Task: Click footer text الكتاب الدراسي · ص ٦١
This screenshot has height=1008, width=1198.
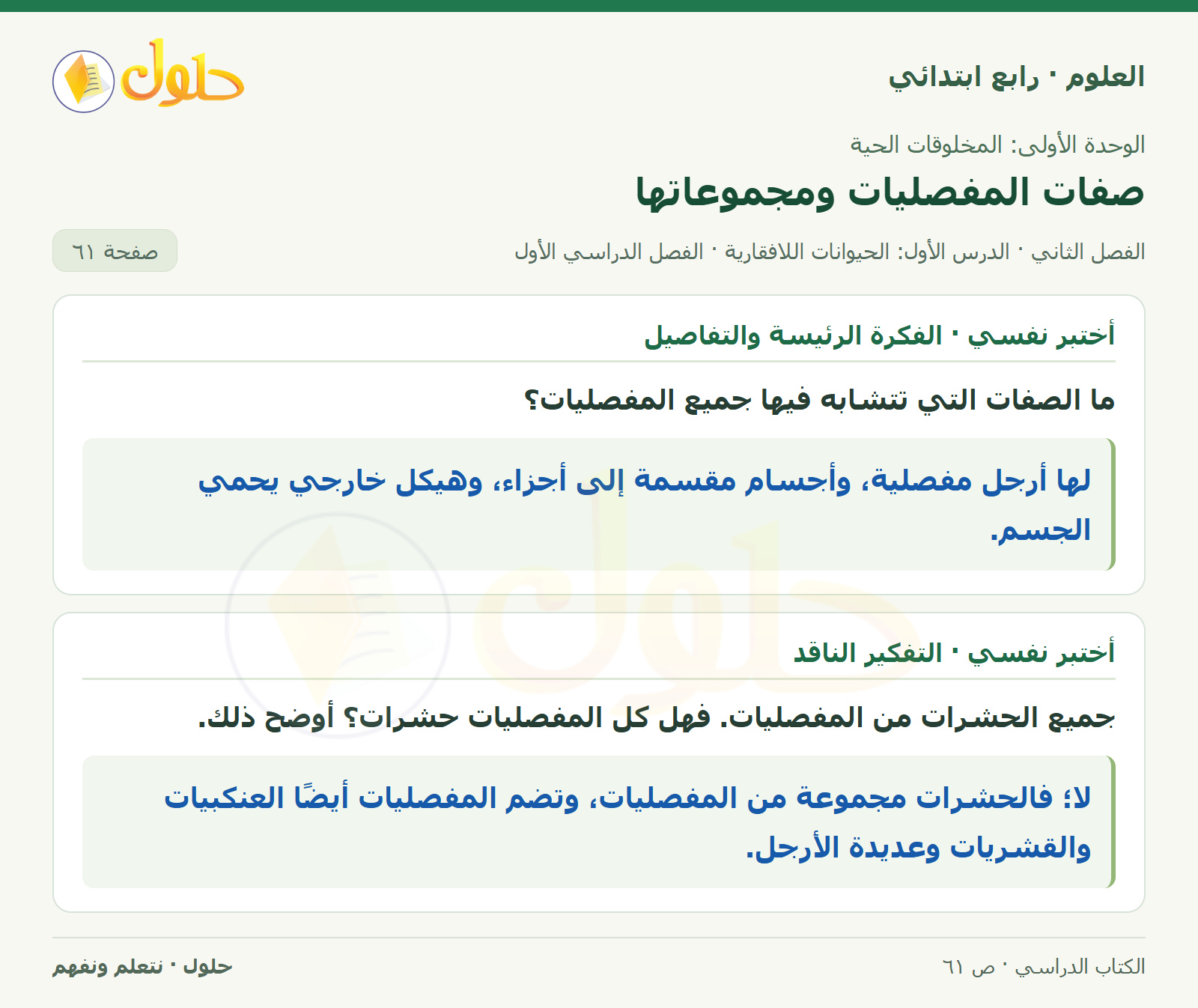Action: [x=1044, y=967]
